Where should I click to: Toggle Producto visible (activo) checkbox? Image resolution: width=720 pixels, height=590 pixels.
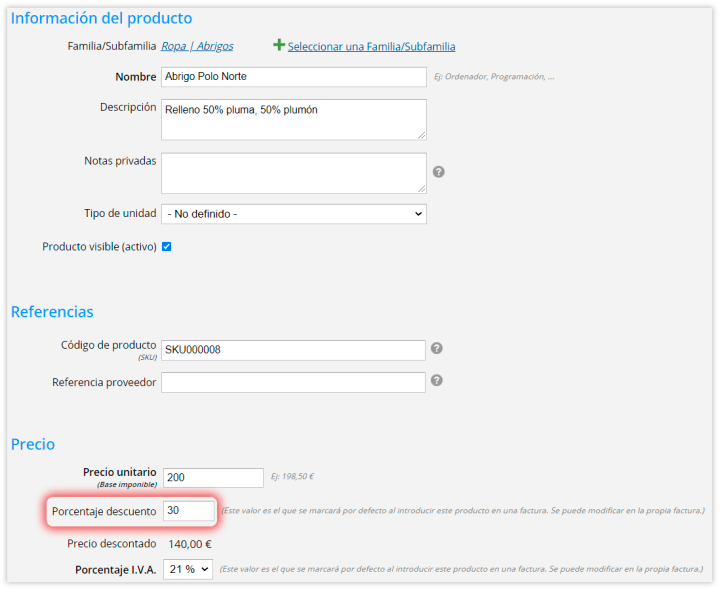click(167, 247)
